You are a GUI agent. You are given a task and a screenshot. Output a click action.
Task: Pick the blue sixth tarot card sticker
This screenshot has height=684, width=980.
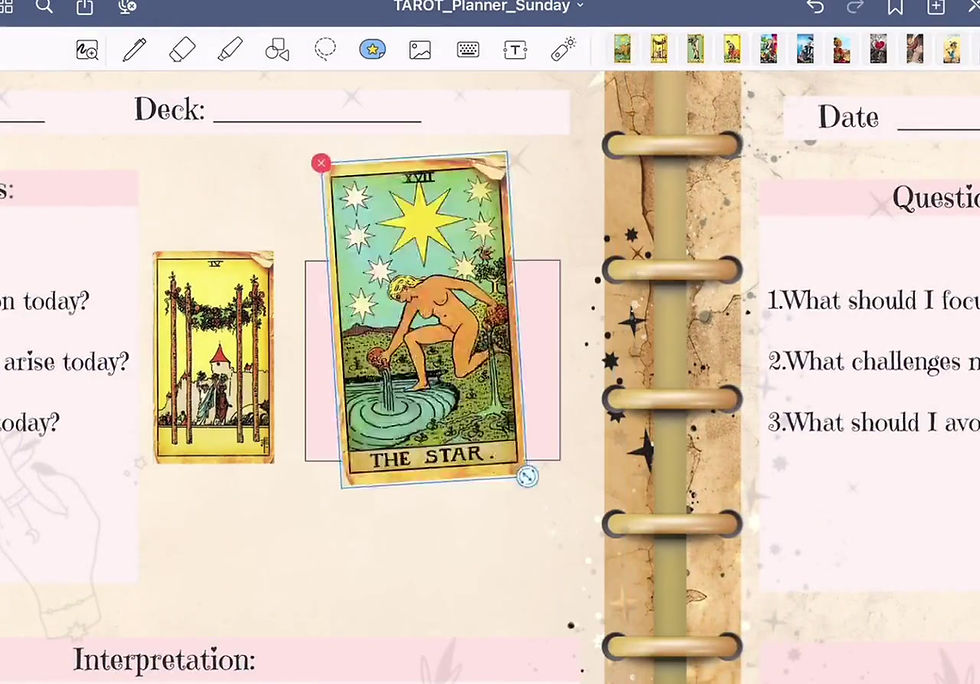pos(805,49)
